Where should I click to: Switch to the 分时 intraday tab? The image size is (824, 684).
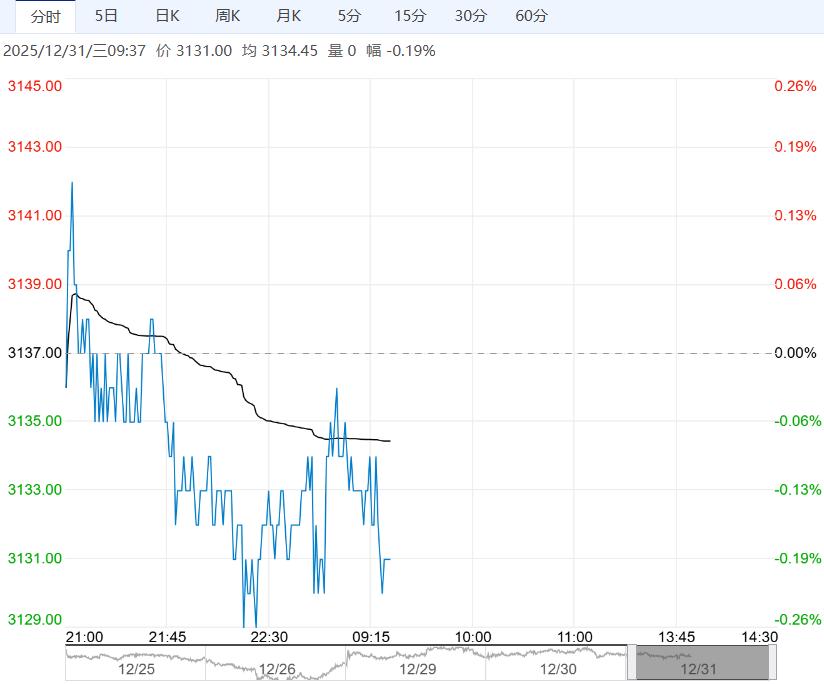pos(45,16)
